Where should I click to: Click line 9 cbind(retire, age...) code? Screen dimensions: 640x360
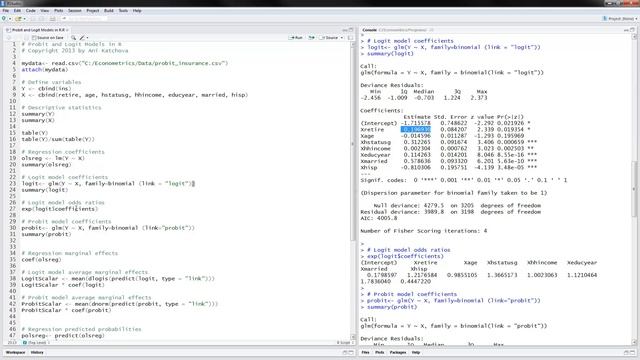click(135, 95)
